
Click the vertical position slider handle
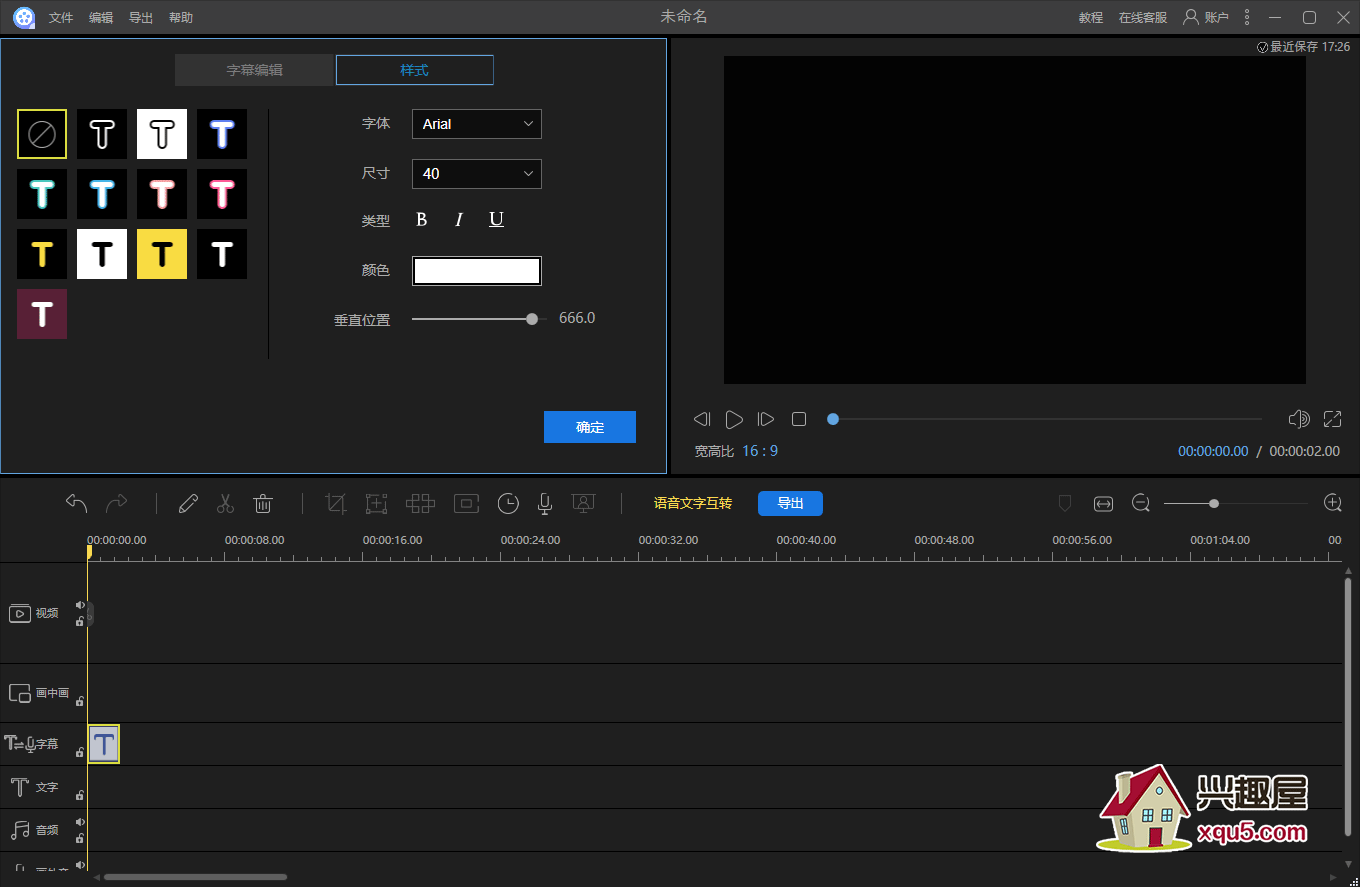pos(532,319)
